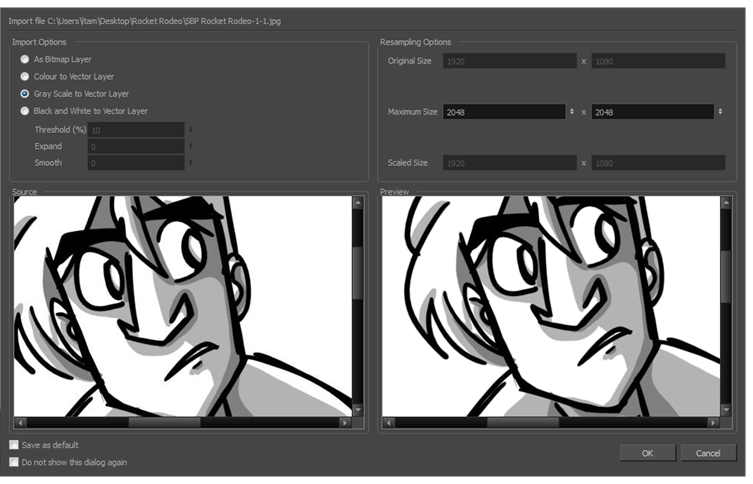Viewport: 753px width, 484px height.
Task: Adjust the Maximum Size width stepper arrows
Action: point(571,111)
